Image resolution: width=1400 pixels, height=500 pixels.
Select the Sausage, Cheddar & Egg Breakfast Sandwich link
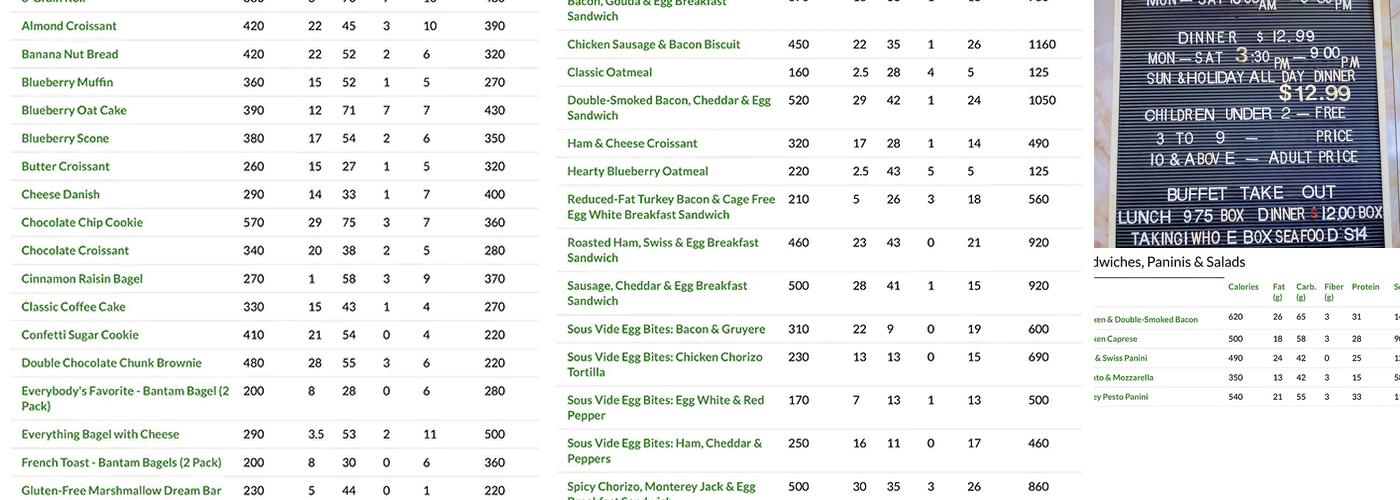coord(657,293)
